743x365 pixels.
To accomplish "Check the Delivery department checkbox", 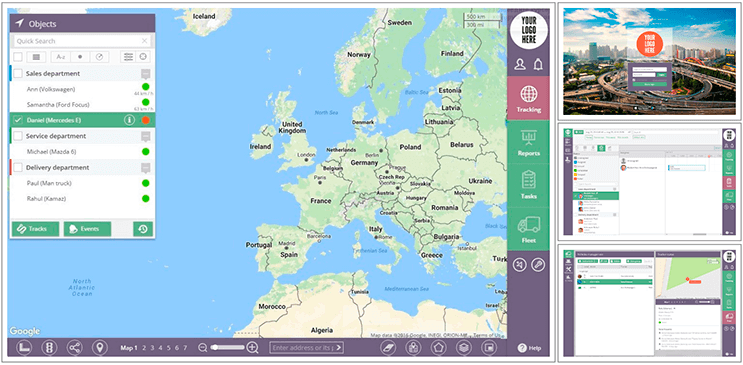I will pyautogui.click(x=18, y=167).
